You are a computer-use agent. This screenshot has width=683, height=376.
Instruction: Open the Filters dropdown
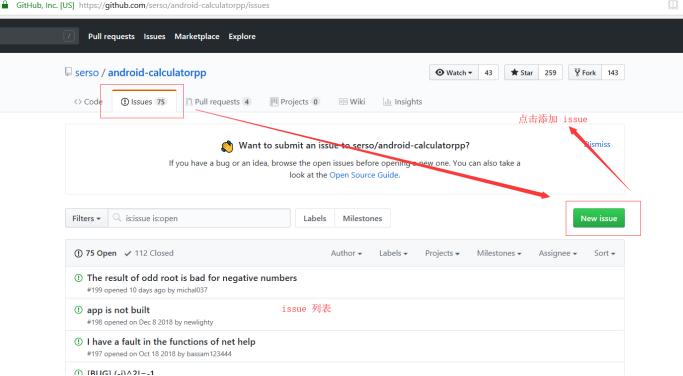pos(86,218)
